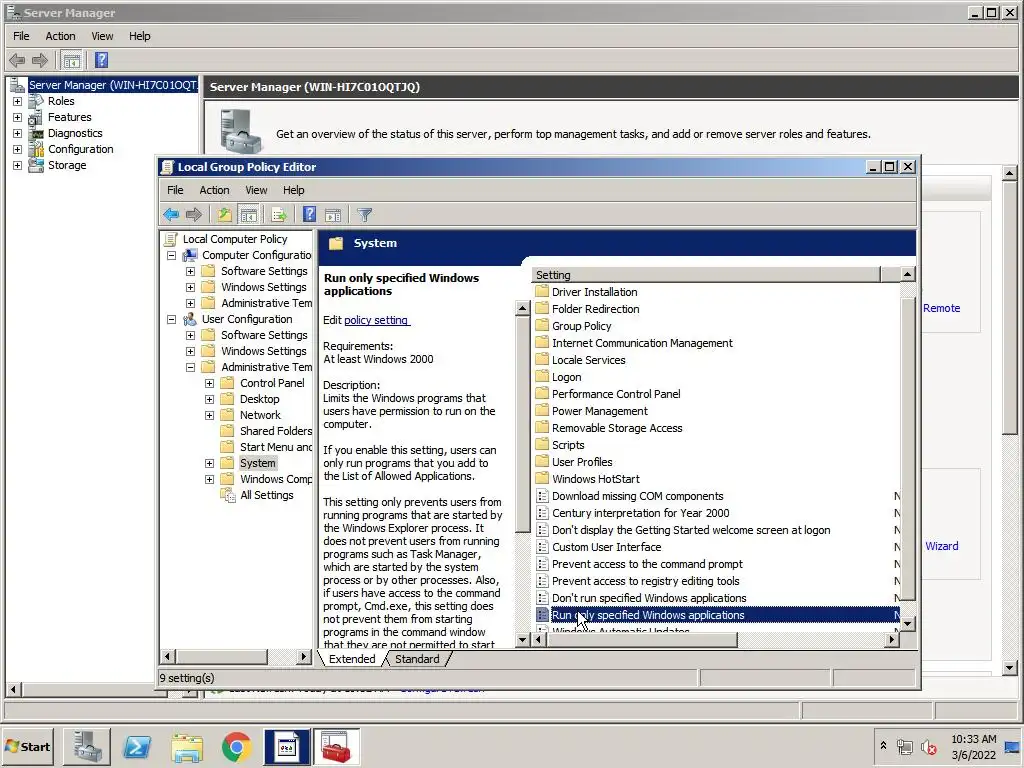Open Help menu in Server Manager
The image size is (1024, 768).
[139, 36]
